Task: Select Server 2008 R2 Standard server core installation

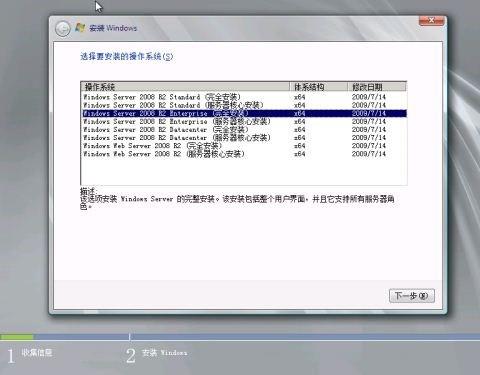Action: [244, 105]
